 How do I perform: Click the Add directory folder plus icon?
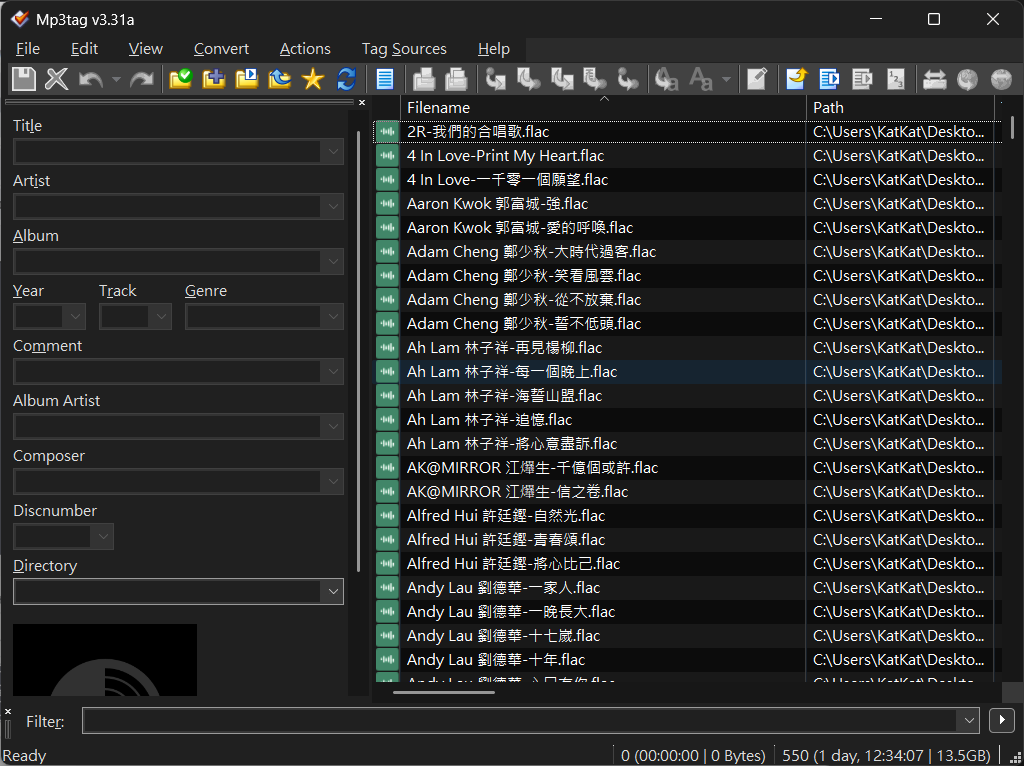[214, 79]
